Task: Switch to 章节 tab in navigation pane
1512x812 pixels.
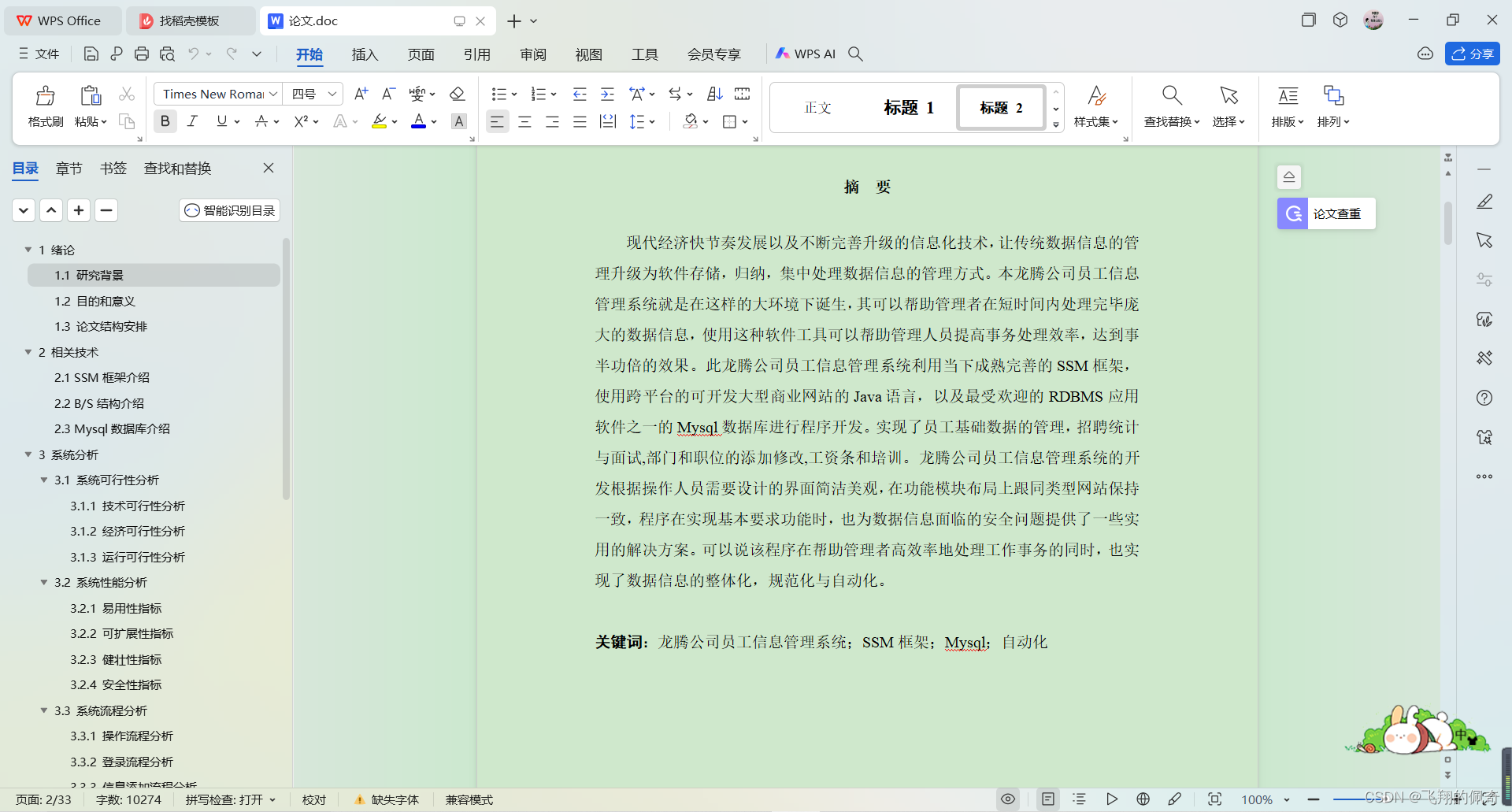Action: 69,169
